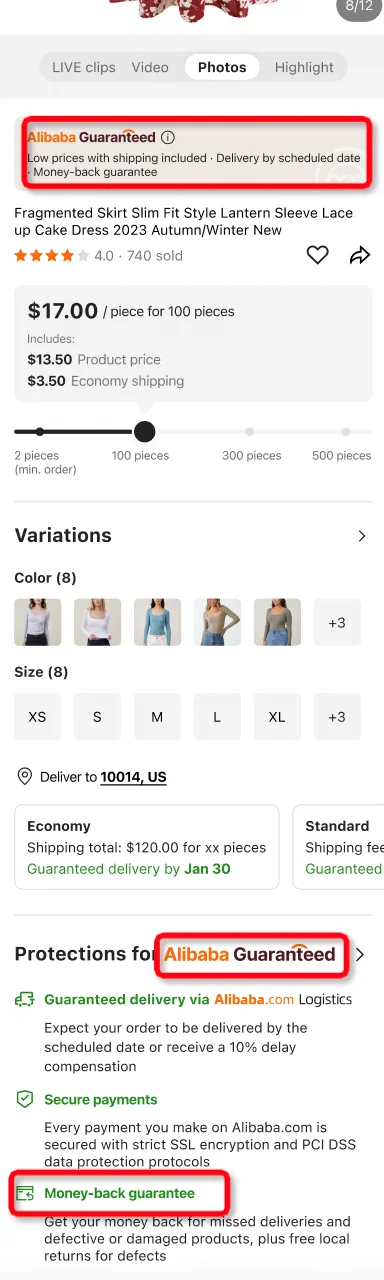This screenshot has width=384, height=1280.
Task: Tap the Money-back guarantee card icon
Action: point(25,1193)
